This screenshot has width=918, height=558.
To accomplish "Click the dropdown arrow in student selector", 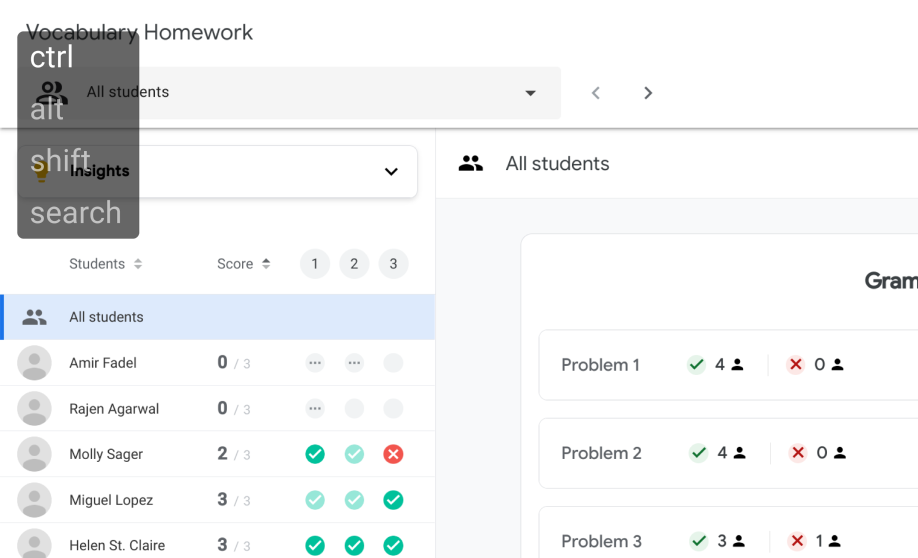I will 530,93.
